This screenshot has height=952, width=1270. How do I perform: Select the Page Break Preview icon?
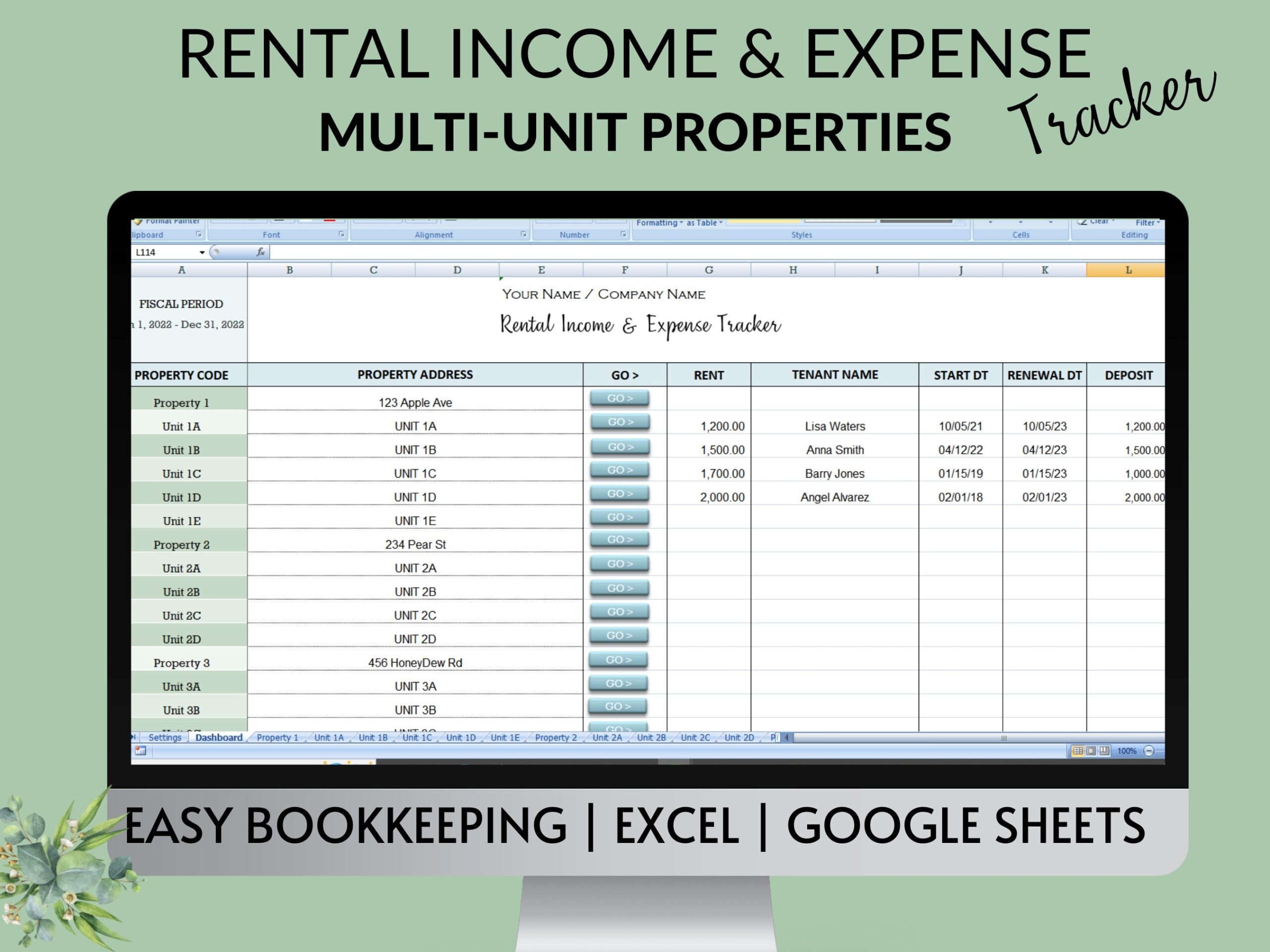coord(1104,751)
